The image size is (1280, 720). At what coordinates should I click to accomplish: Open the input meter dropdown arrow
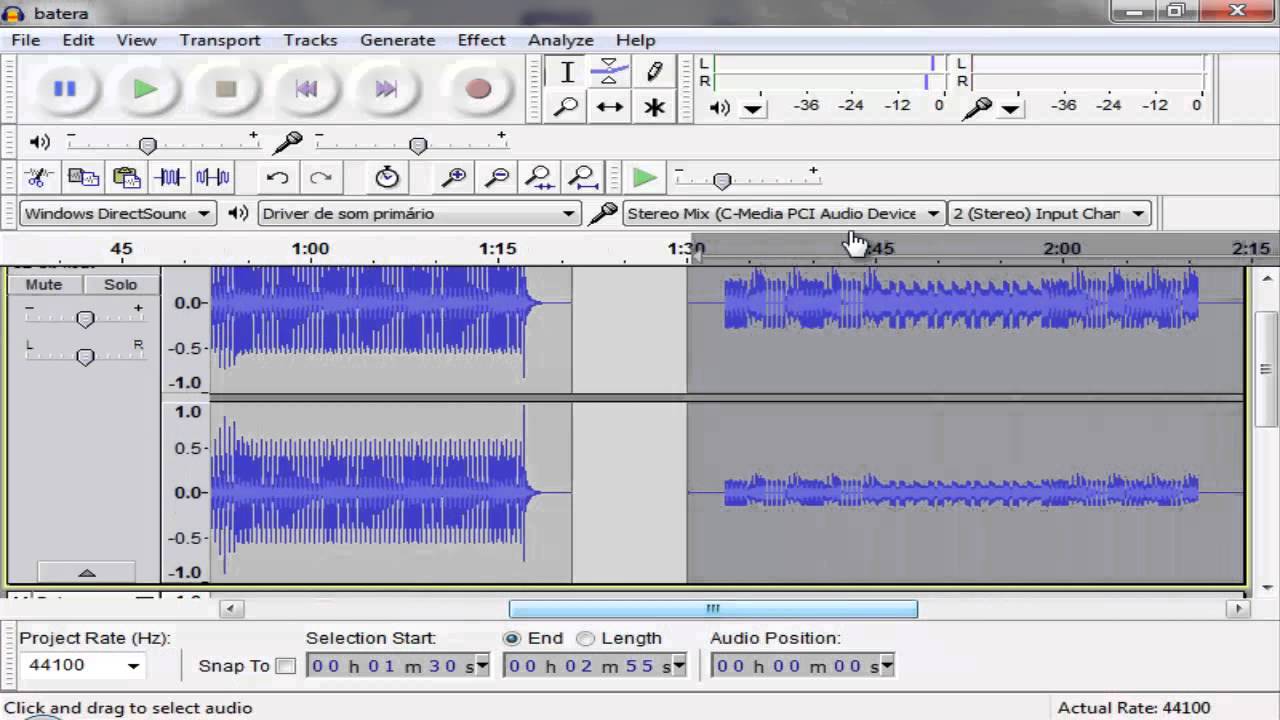tap(1011, 108)
